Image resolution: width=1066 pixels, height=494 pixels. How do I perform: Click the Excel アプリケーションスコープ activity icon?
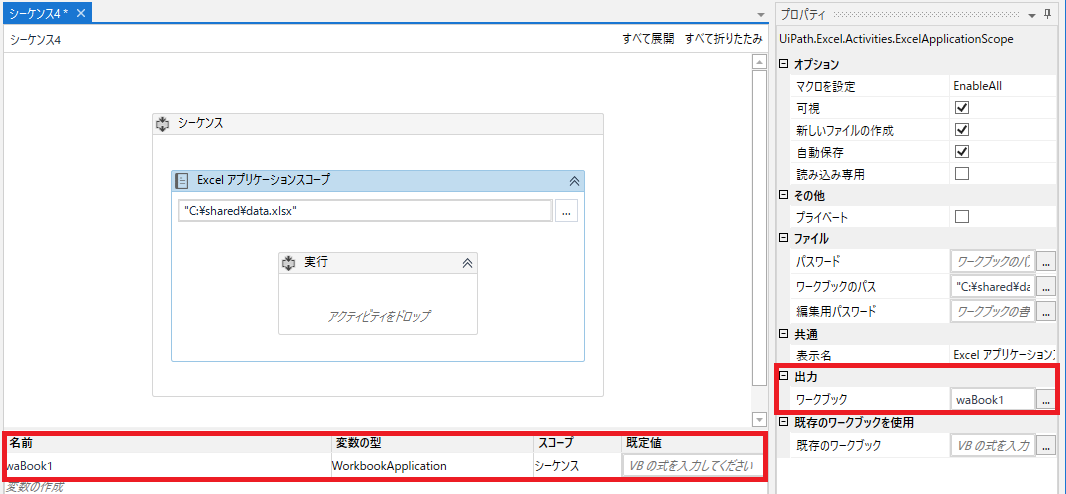pyautogui.click(x=182, y=181)
